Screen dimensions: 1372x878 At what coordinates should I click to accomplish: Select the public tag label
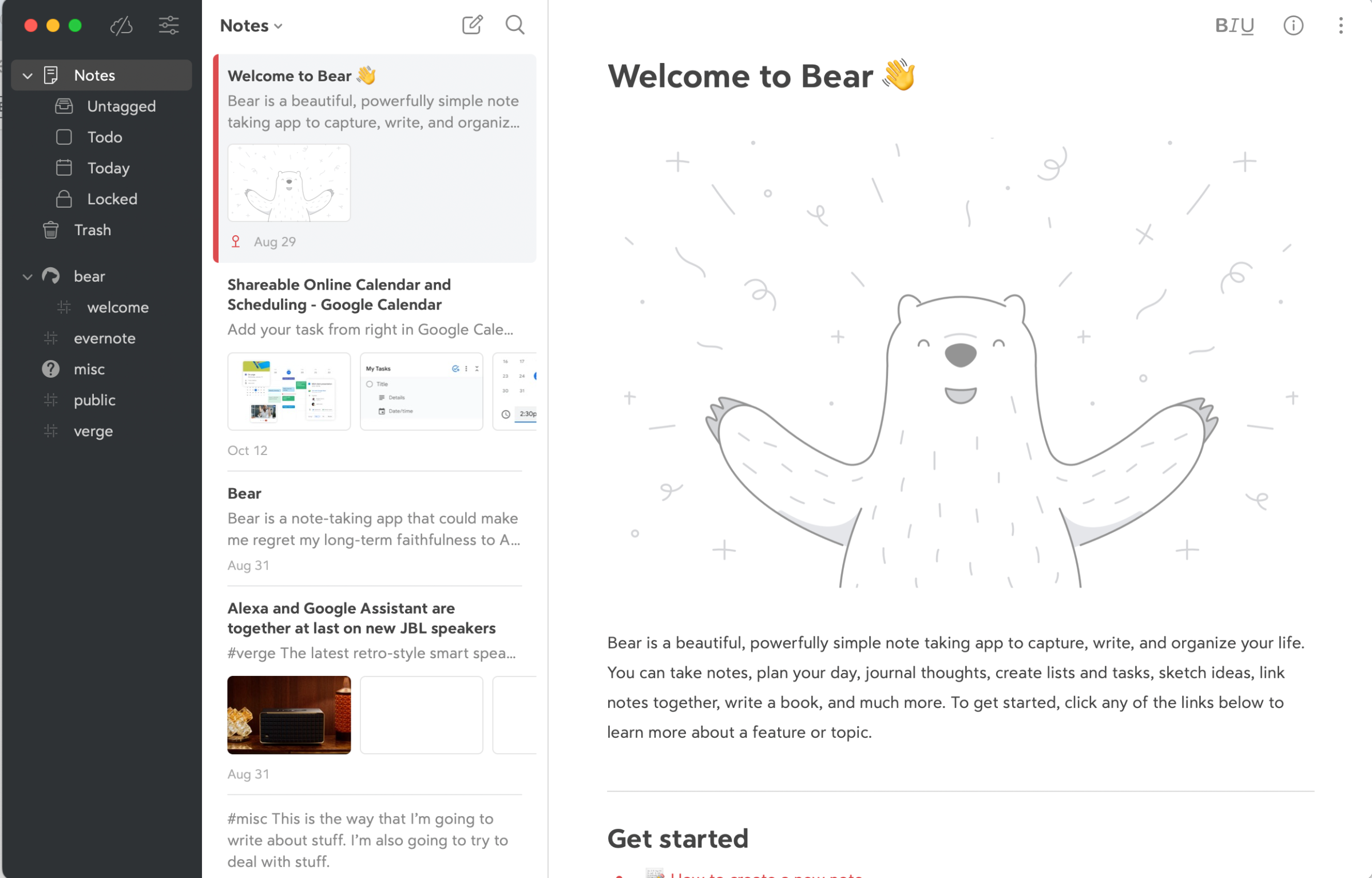click(x=94, y=400)
